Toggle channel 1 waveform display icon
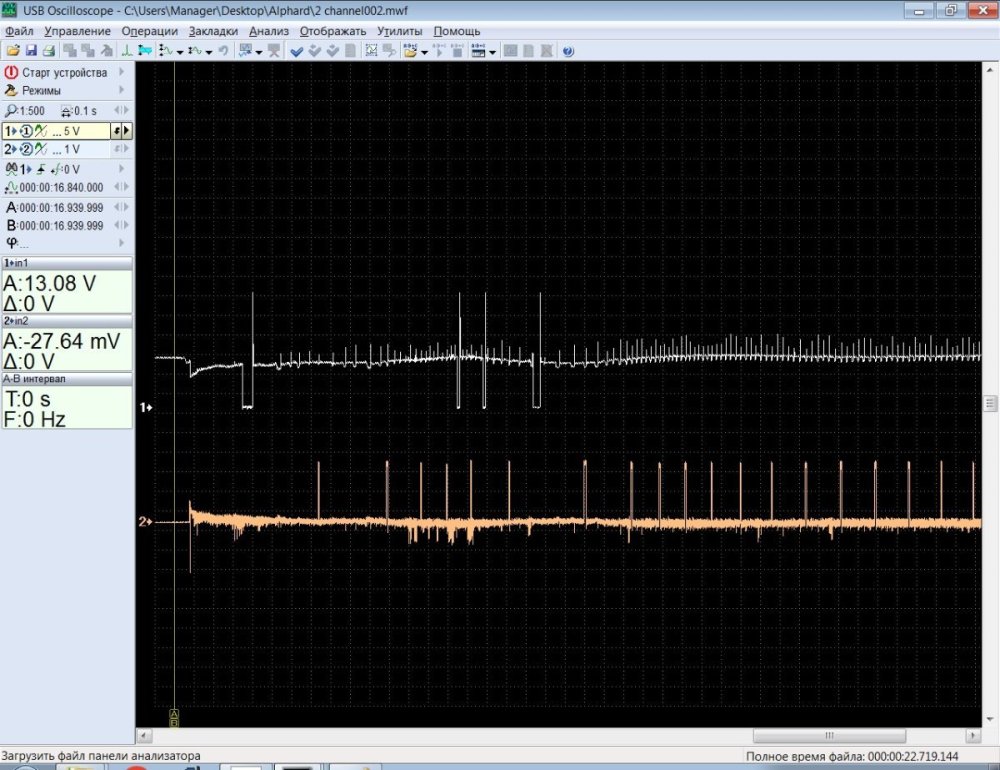The image size is (1000, 770). tap(40, 131)
